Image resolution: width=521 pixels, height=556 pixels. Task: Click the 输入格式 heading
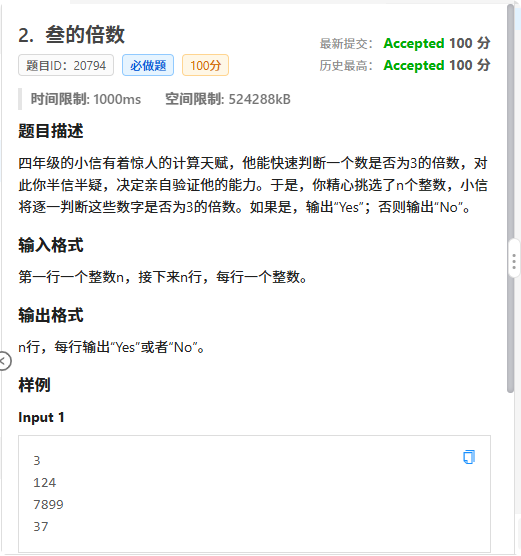tap(51, 245)
